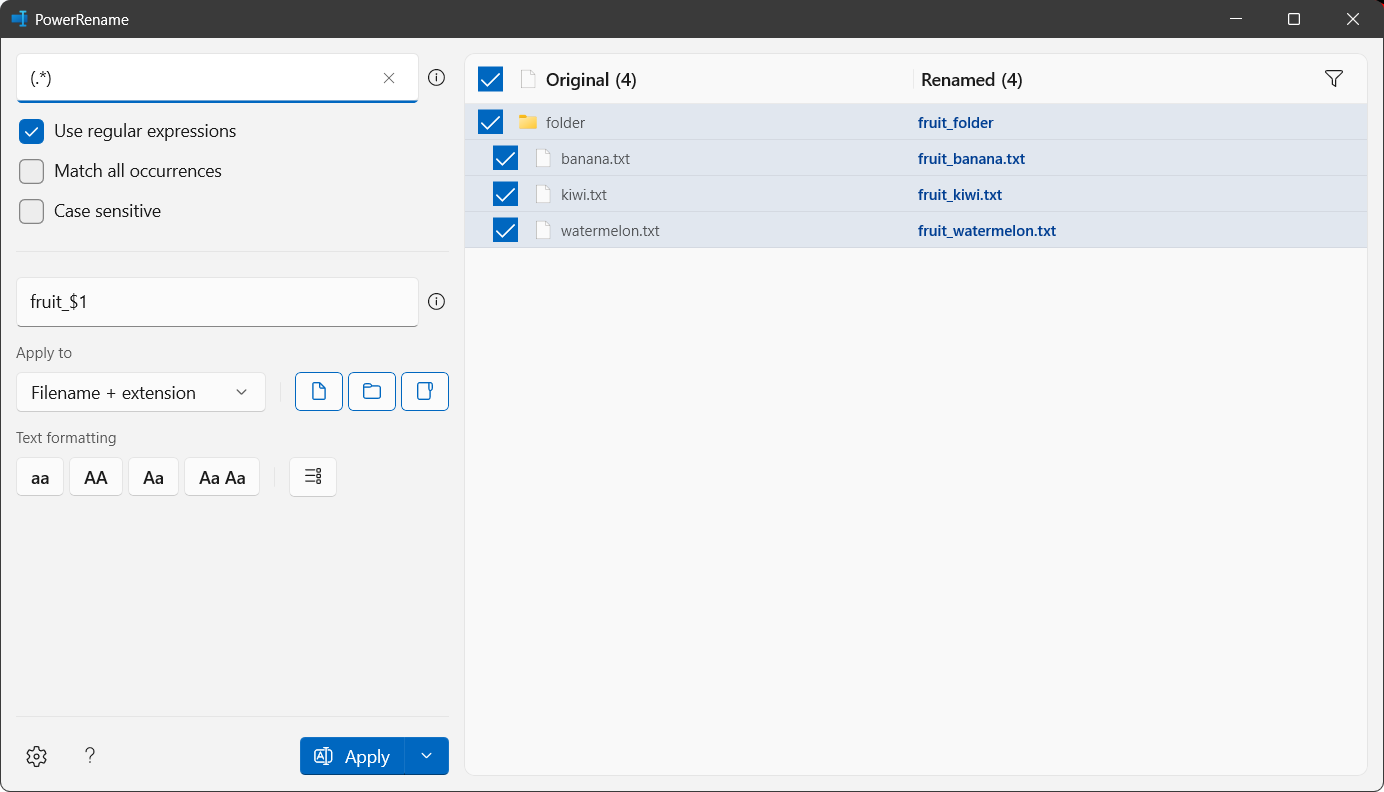
Task: Enable Case sensitive matching
Action: (31, 211)
